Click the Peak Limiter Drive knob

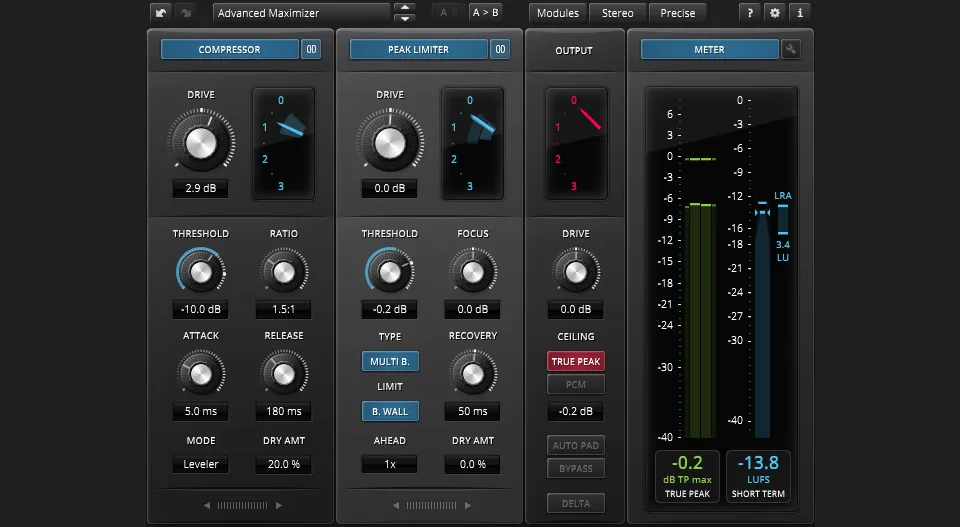(390, 142)
